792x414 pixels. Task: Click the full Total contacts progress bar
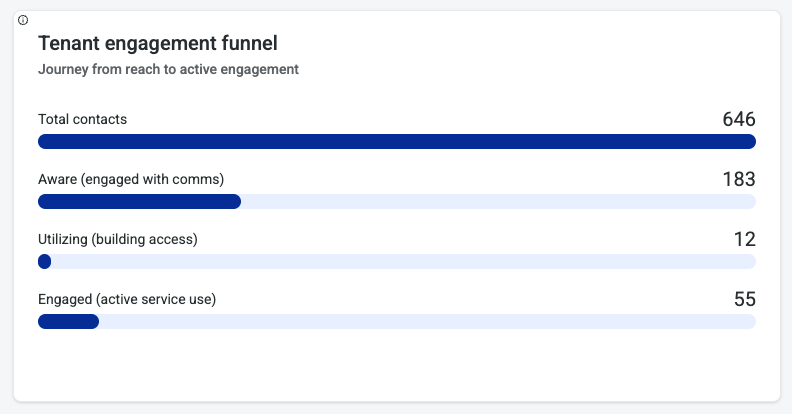tap(396, 142)
